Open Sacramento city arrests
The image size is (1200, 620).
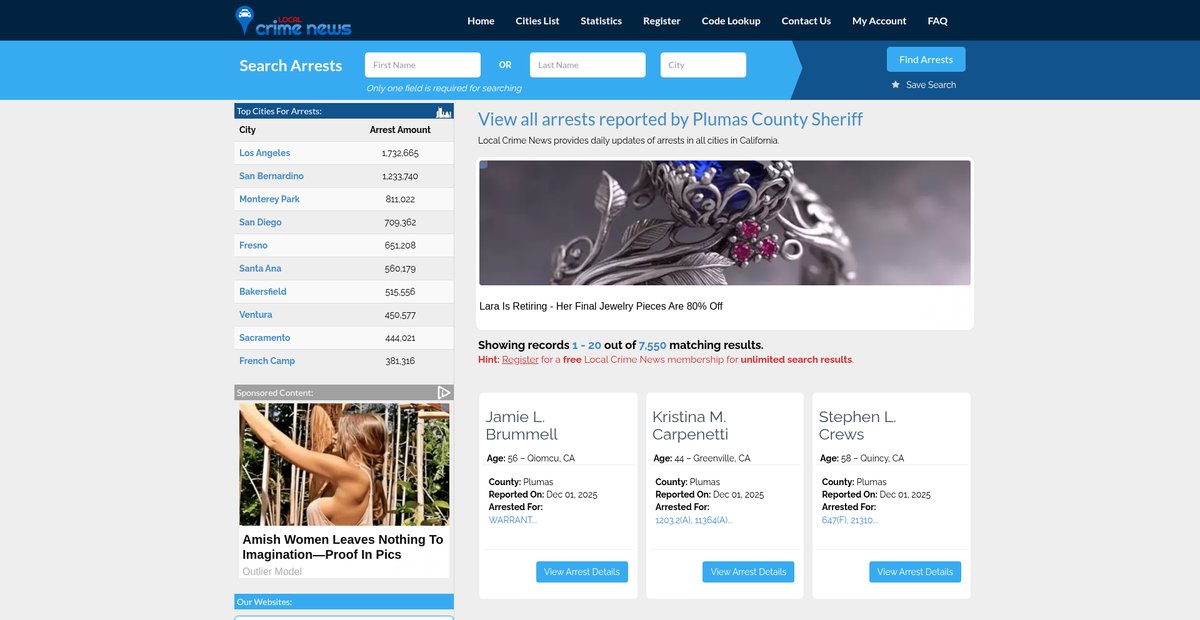265,338
